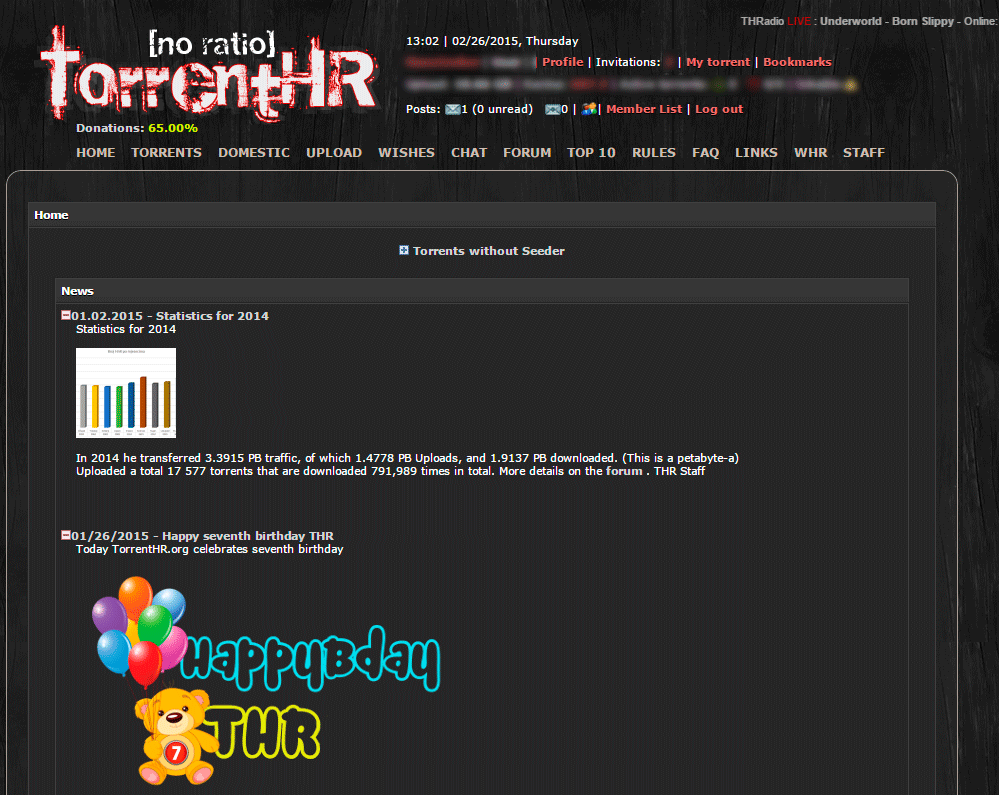Click the TorrentHR logo
Viewport: 999px width, 795px height.
point(210,75)
